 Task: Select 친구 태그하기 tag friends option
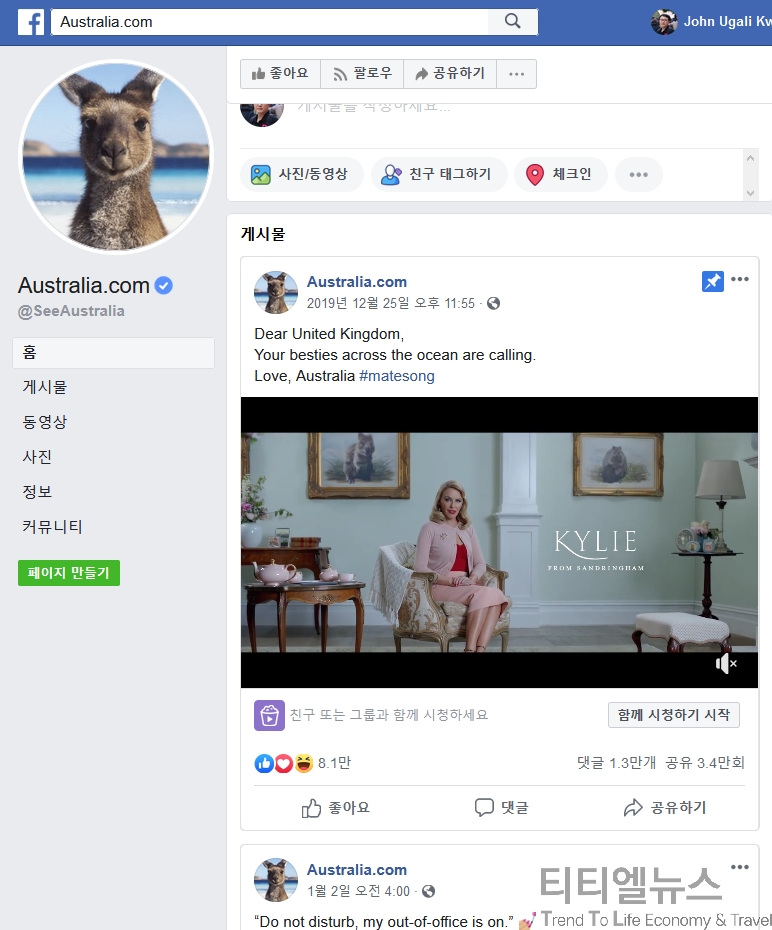pos(439,174)
